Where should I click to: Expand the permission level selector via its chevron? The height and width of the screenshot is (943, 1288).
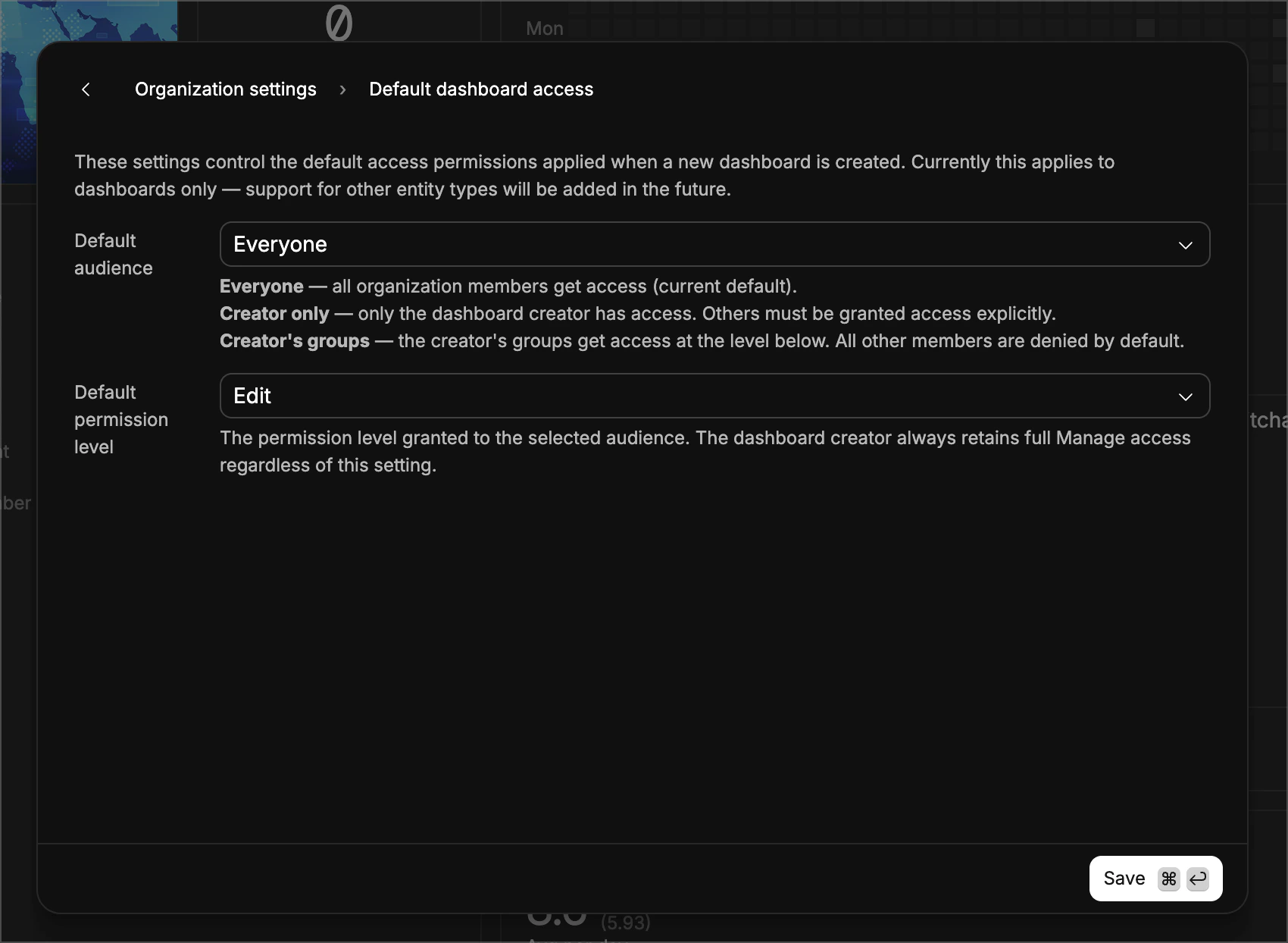click(x=1186, y=396)
